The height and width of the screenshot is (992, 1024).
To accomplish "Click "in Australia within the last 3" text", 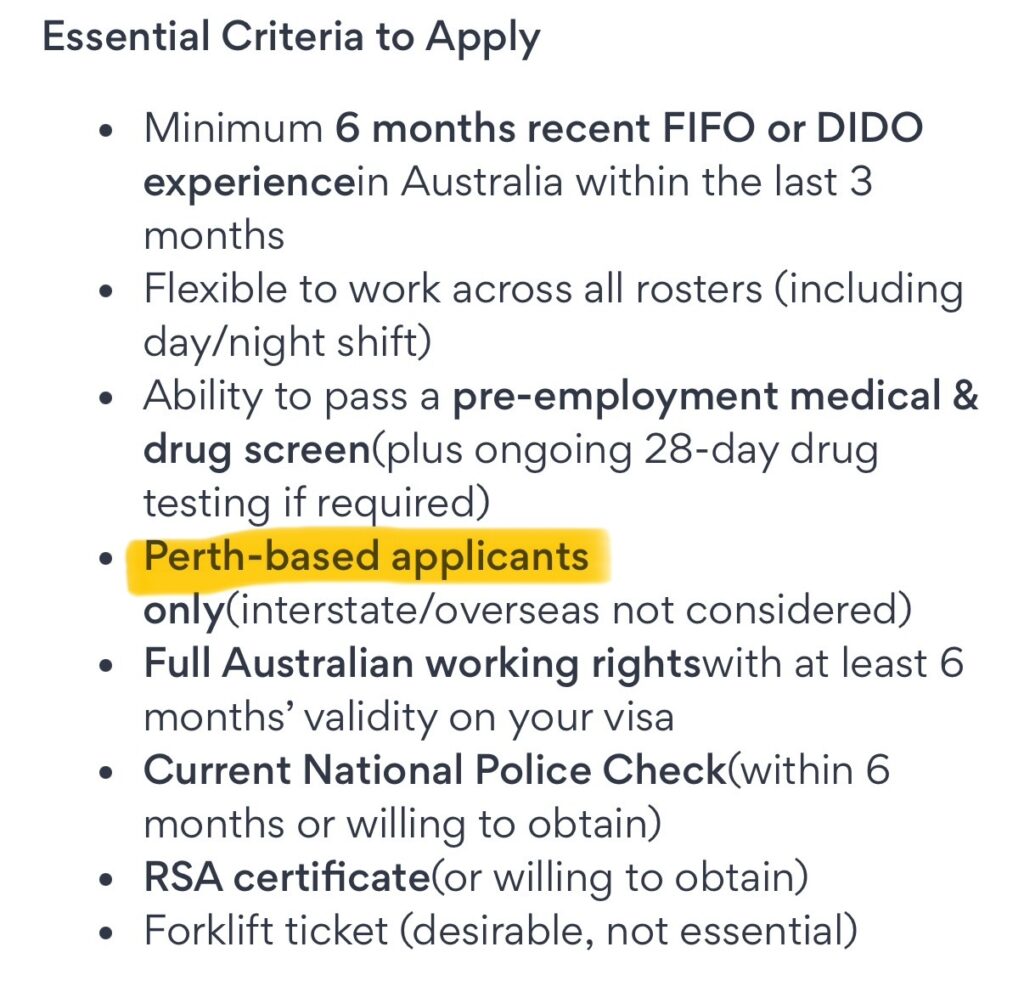I will (612, 183).
